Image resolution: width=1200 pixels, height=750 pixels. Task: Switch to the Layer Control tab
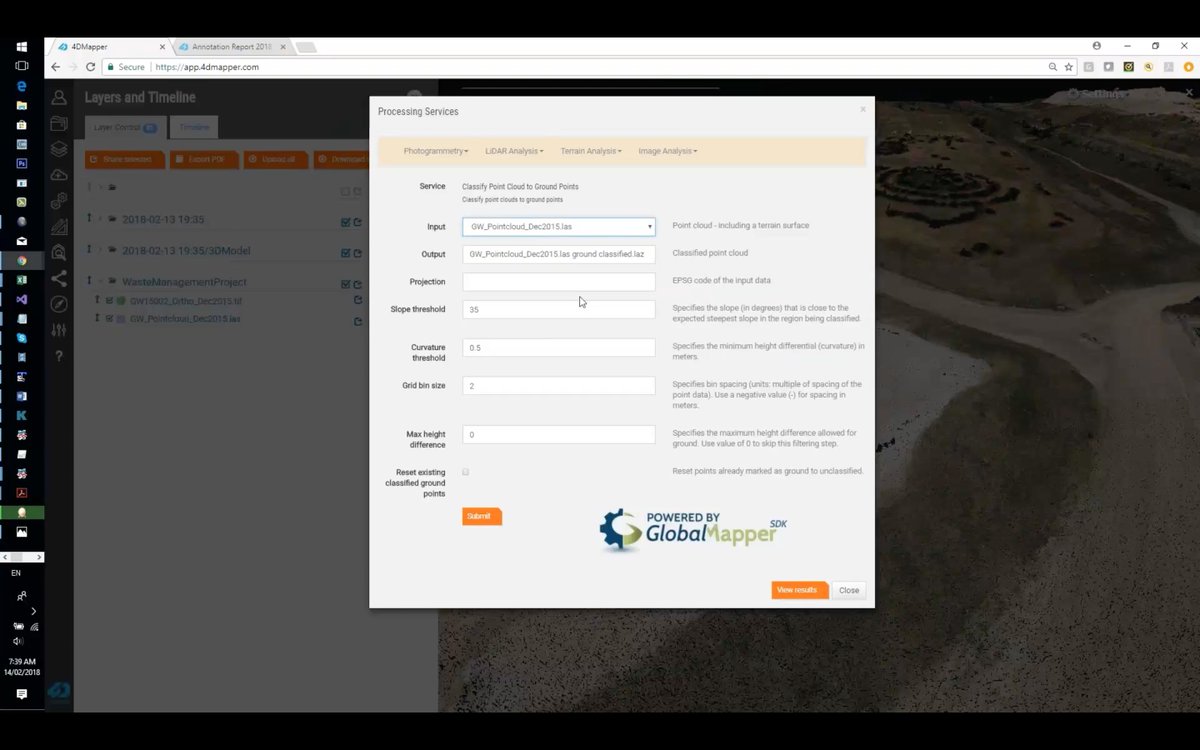(x=125, y=127)
